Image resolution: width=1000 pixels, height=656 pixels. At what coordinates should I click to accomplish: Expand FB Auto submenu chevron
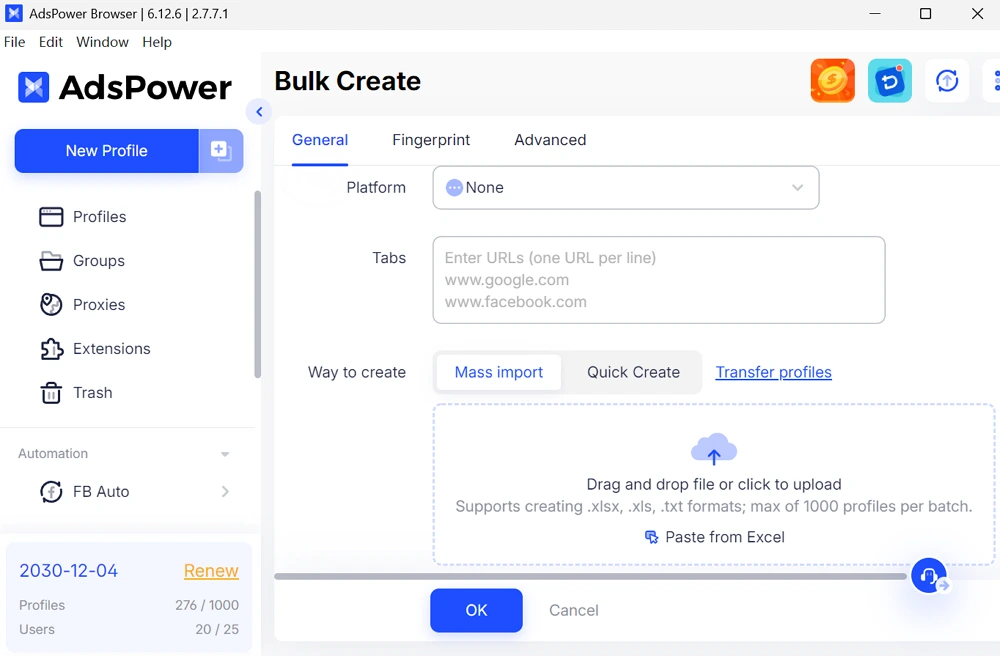[x=225, y=492]
